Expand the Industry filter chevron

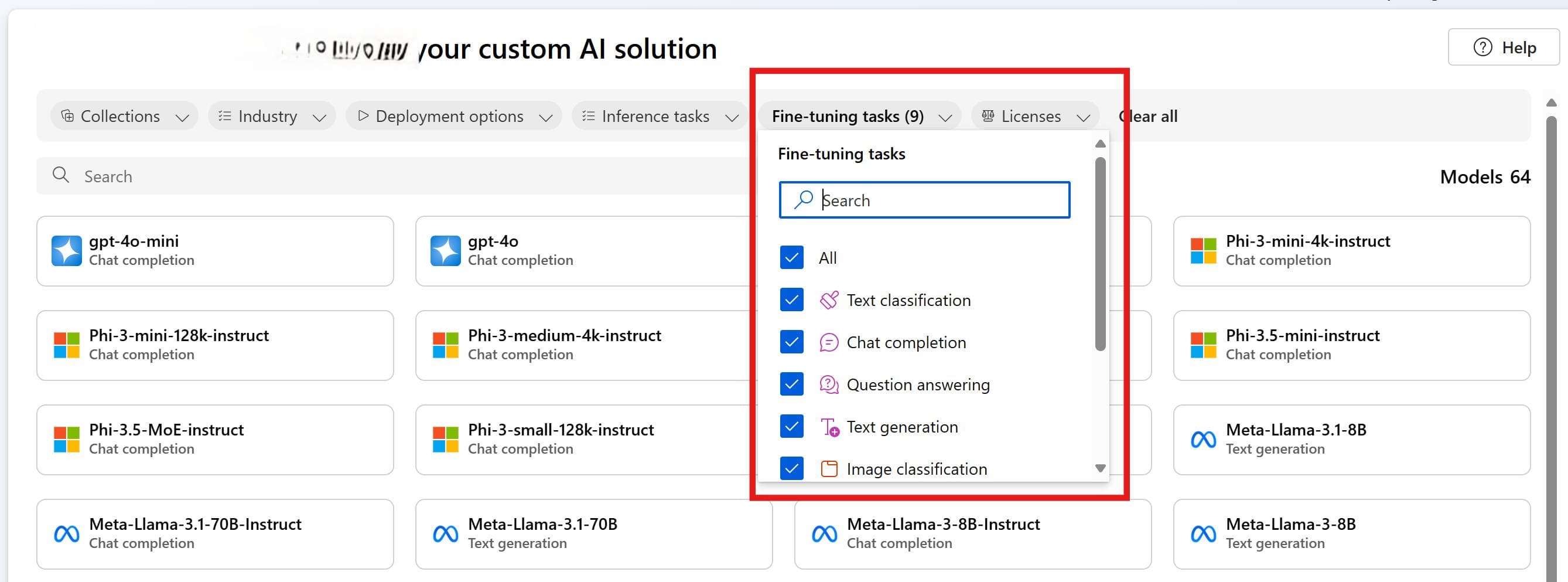tap(320, 117)
